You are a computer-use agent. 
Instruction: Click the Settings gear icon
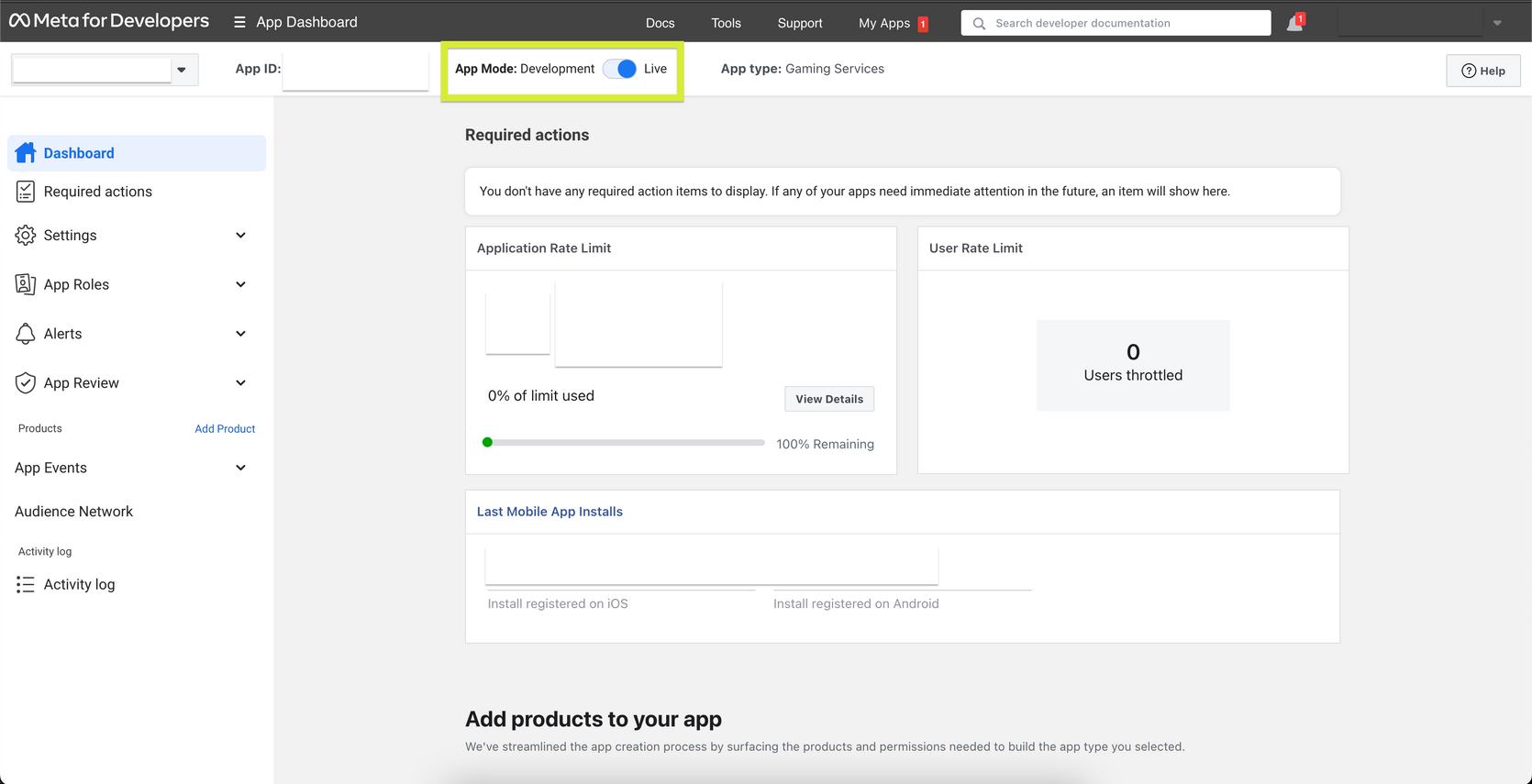tap(26, 236)
